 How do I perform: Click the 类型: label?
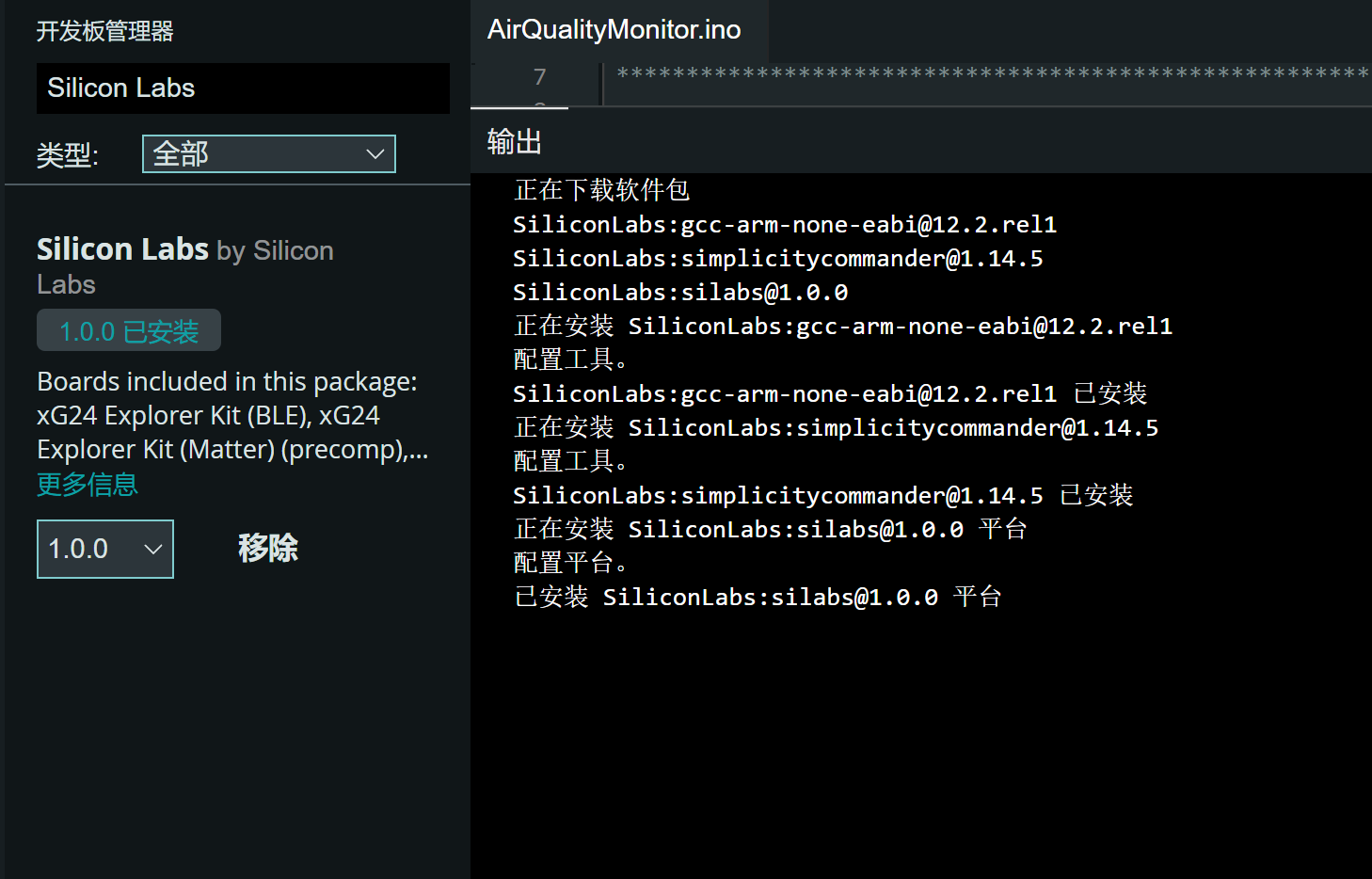68,155
